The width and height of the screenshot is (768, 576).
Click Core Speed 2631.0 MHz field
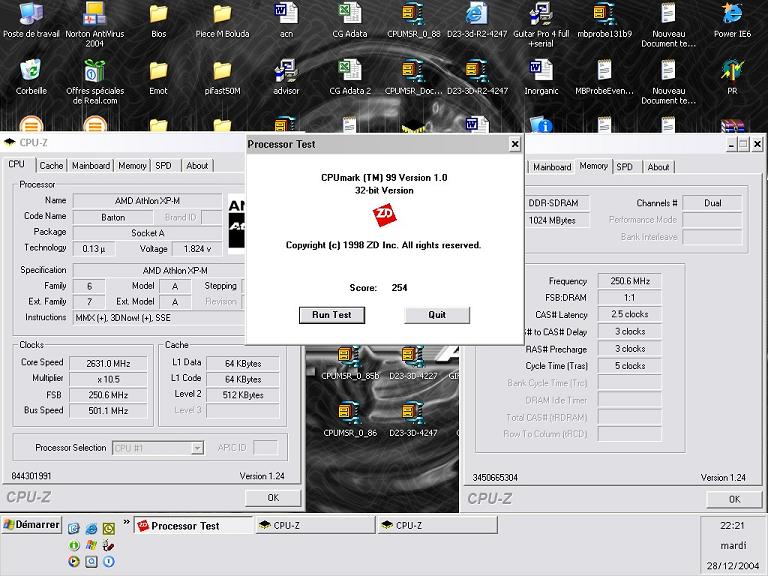(x=108, y=363)
